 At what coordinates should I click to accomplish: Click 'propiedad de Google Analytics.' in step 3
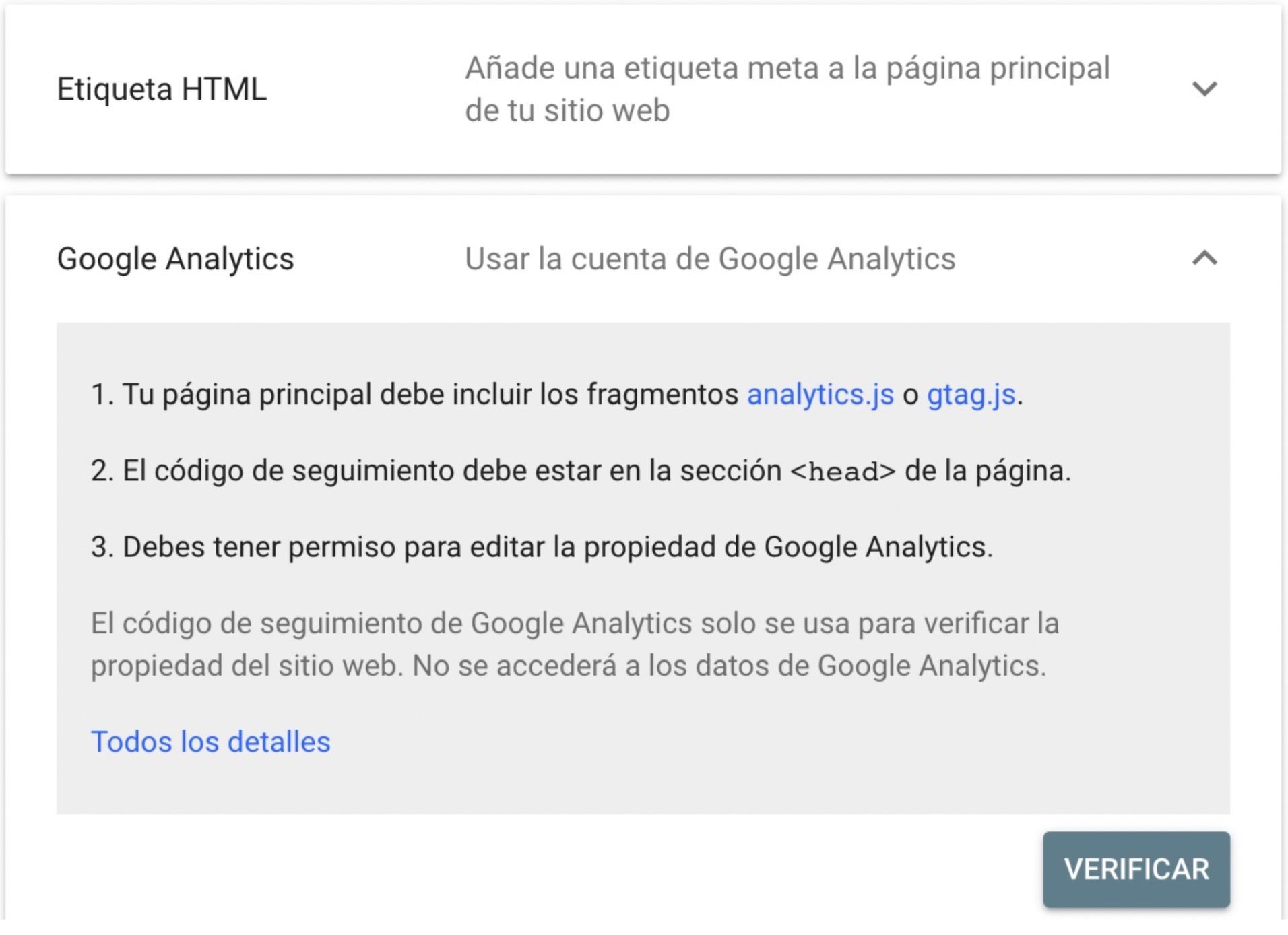[788, 547]
